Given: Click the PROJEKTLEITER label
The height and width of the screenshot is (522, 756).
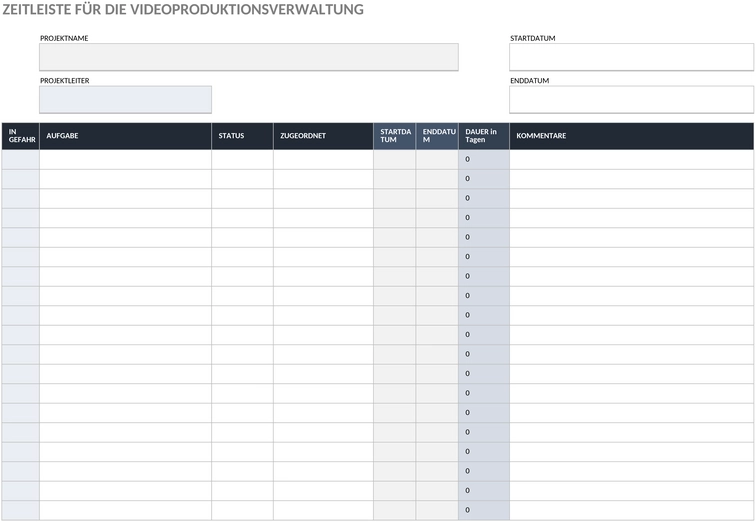Looking at the screenshot, I should click(65, 80).
